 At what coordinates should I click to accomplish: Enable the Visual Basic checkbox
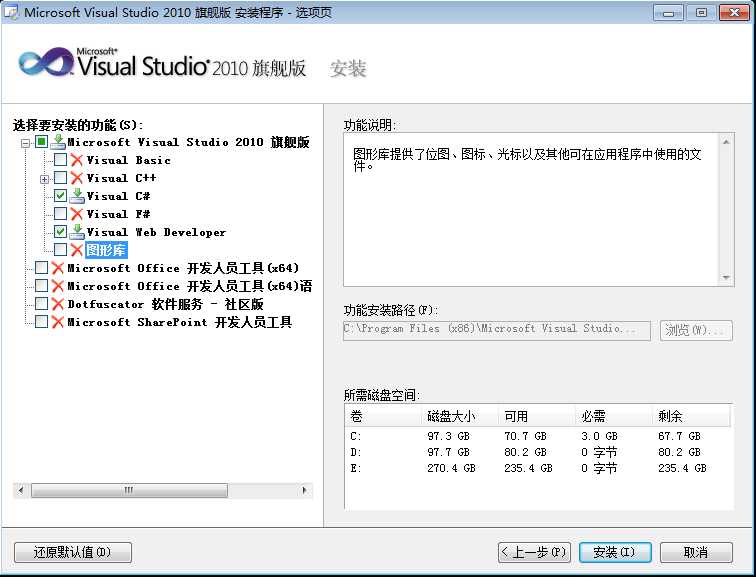tap(60, 160)
